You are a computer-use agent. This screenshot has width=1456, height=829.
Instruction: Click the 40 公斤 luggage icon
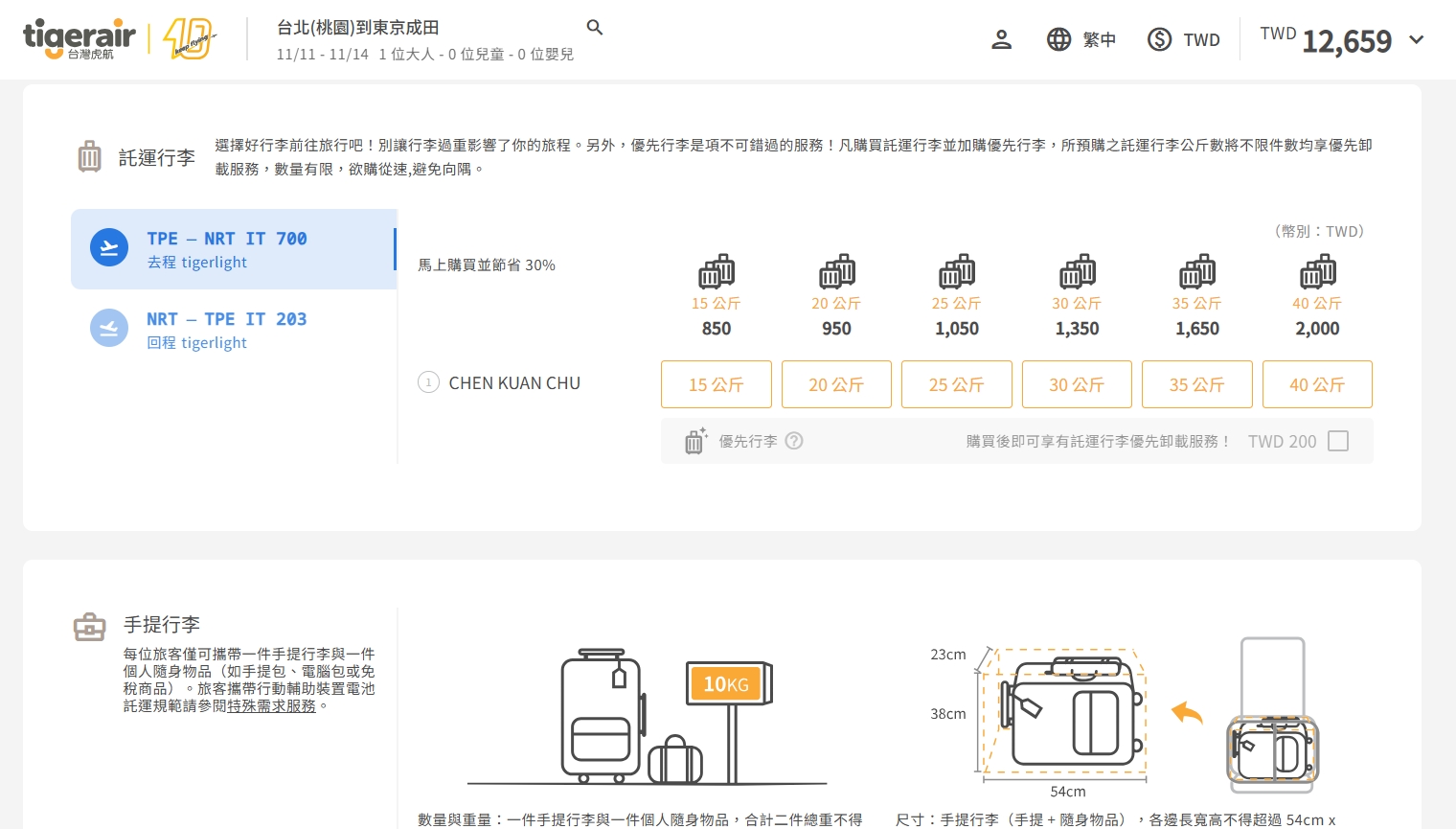coord(1317,272)
